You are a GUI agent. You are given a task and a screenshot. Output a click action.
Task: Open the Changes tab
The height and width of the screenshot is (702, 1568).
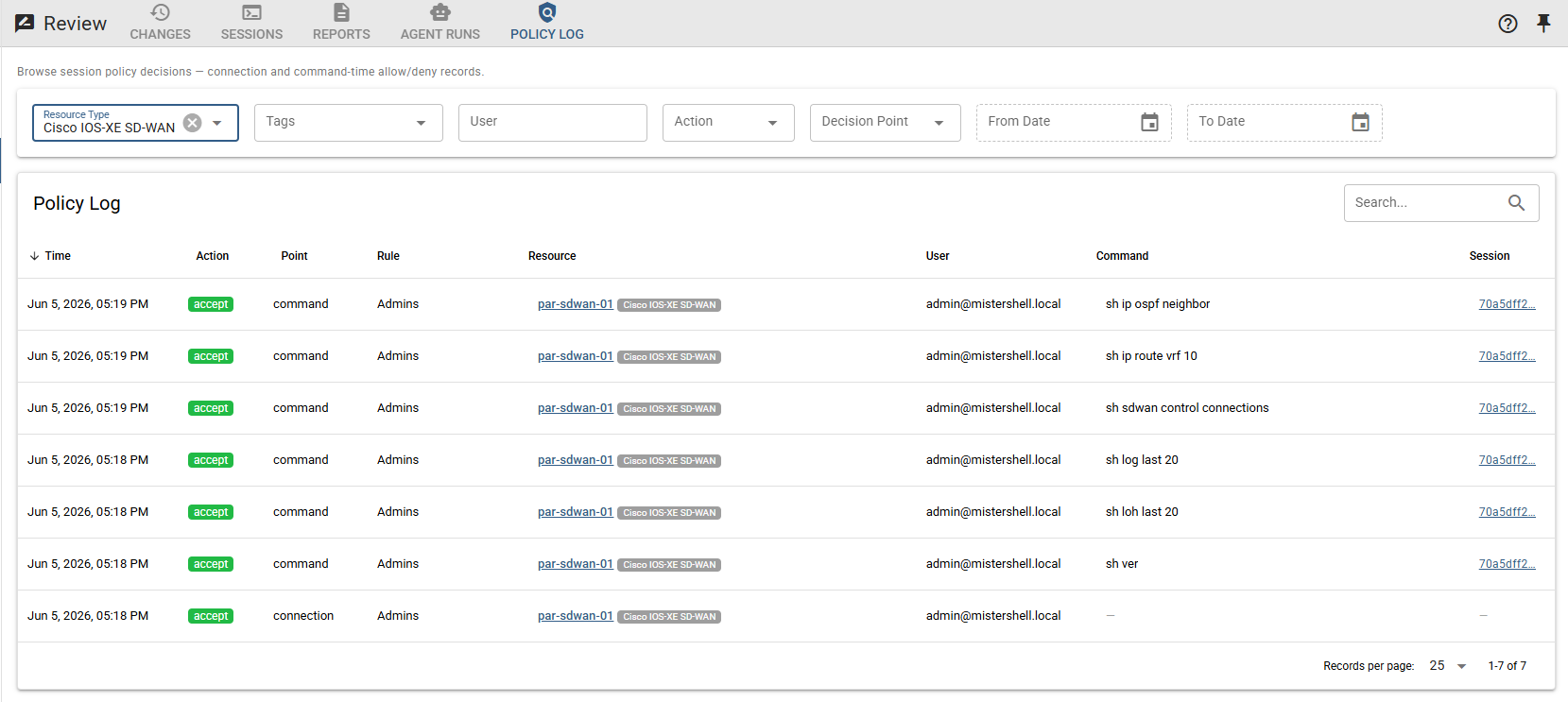point(160,23)
